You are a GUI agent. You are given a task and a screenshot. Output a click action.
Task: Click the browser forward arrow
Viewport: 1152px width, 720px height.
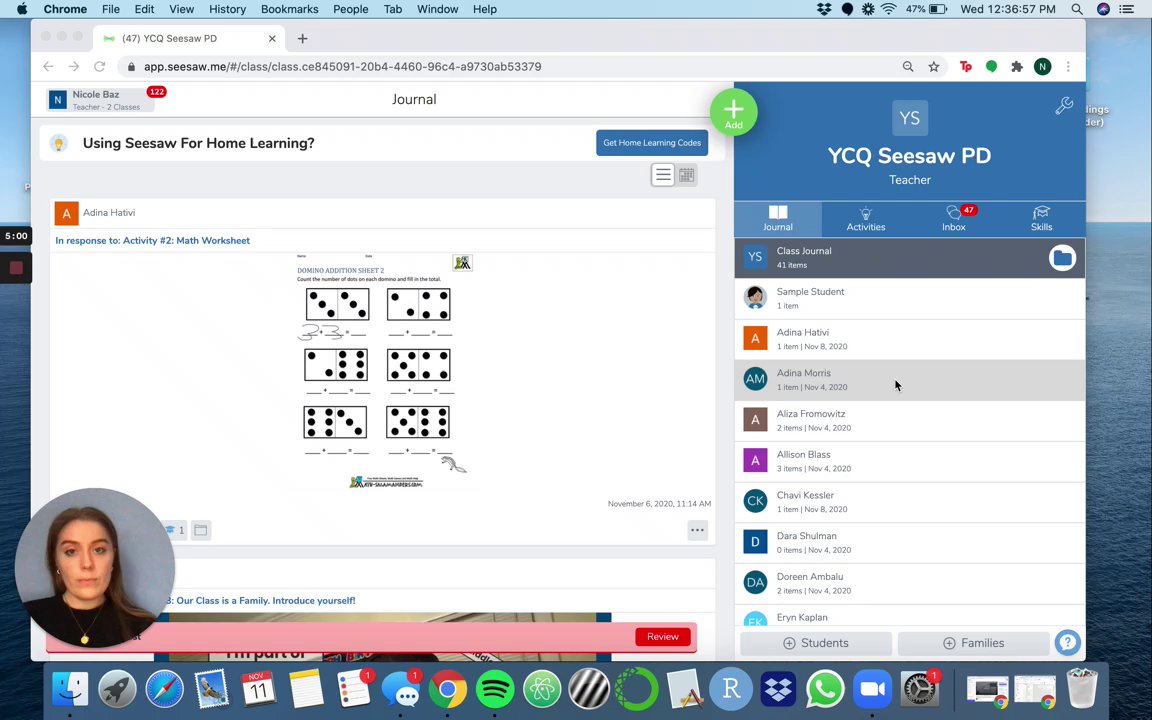[73, 66]
